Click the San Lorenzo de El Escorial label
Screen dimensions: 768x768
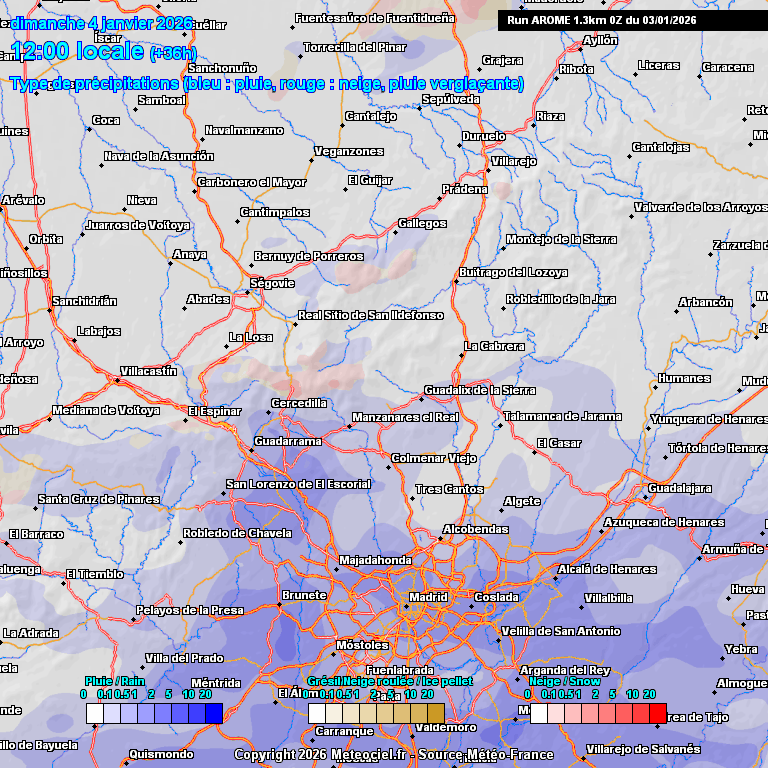click(x=298, y=484)
